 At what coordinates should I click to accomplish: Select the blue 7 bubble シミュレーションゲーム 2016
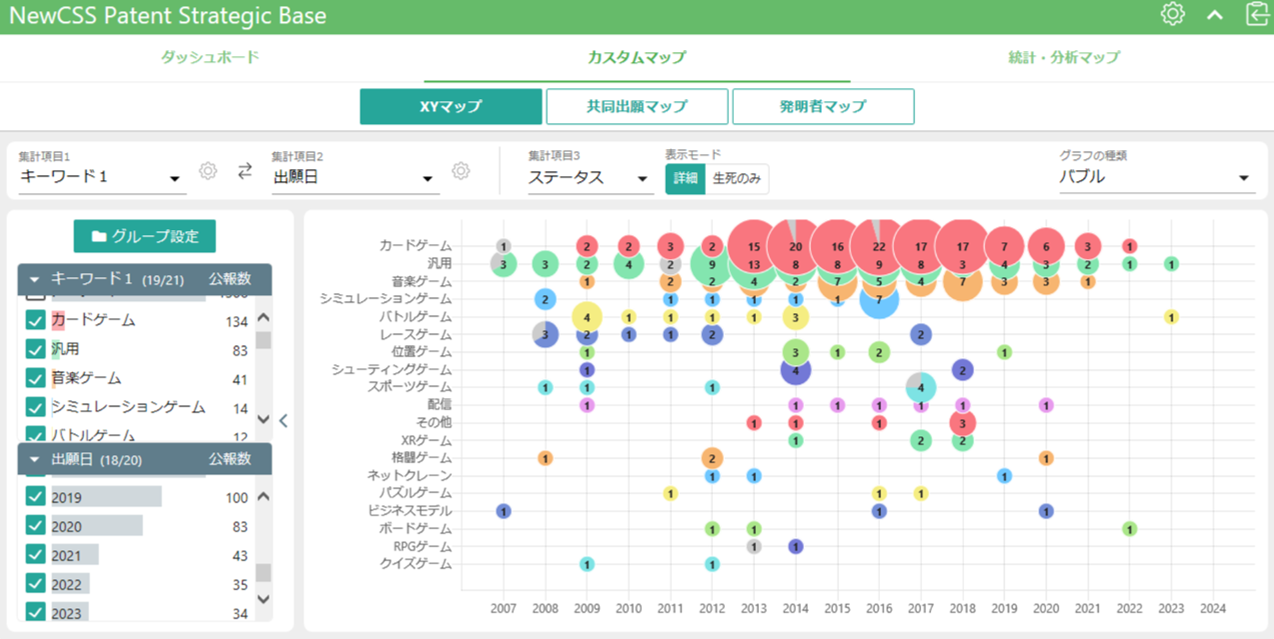(x=878, y=299)
